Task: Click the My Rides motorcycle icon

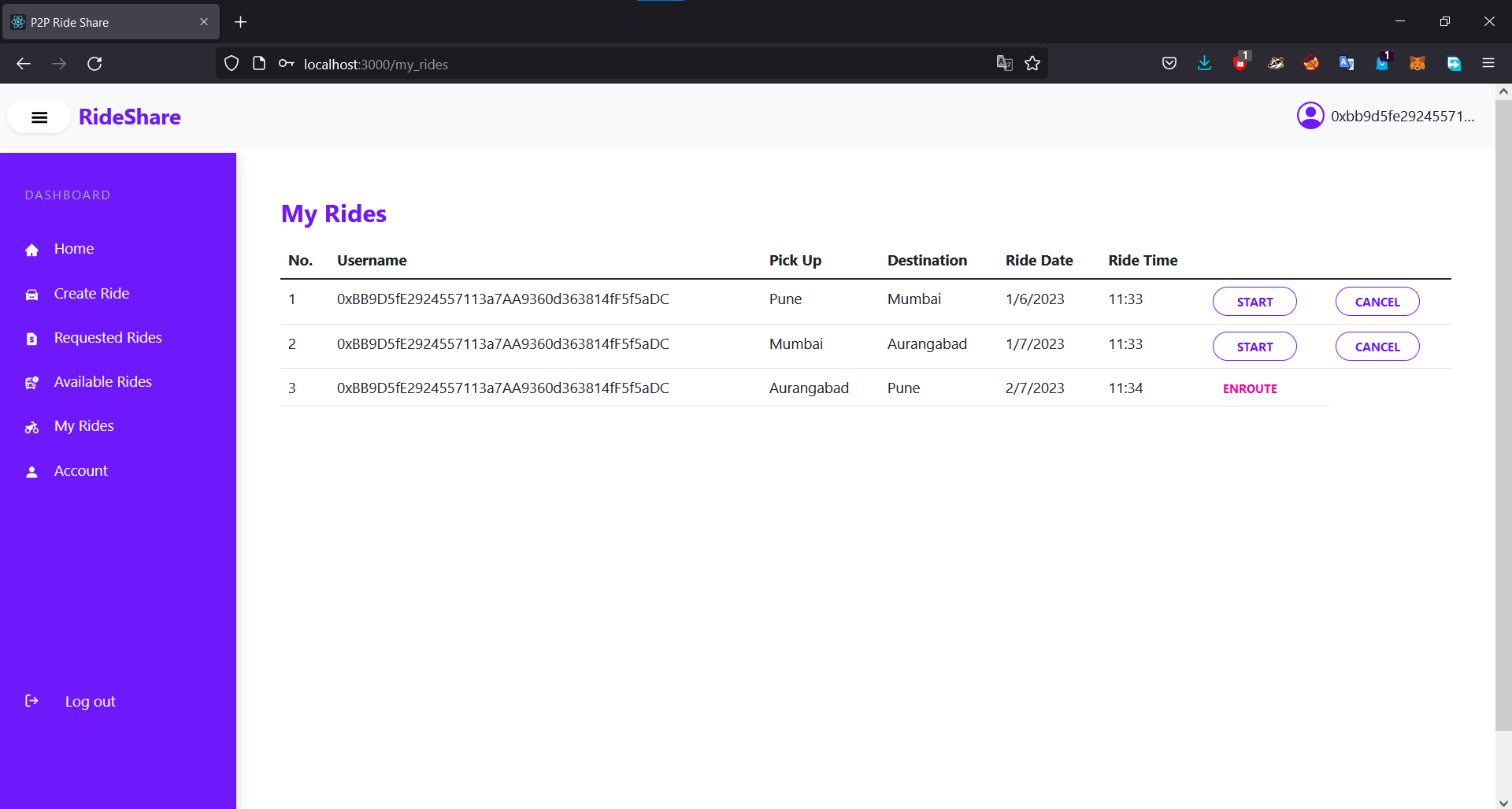Action: tap(31, 427)
